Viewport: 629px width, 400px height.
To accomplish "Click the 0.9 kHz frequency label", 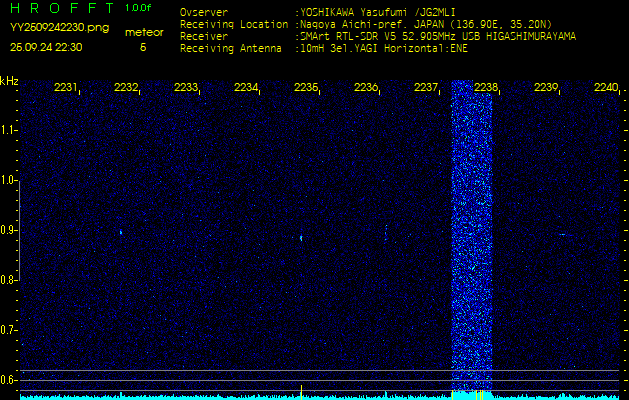I will click(8, 230).
